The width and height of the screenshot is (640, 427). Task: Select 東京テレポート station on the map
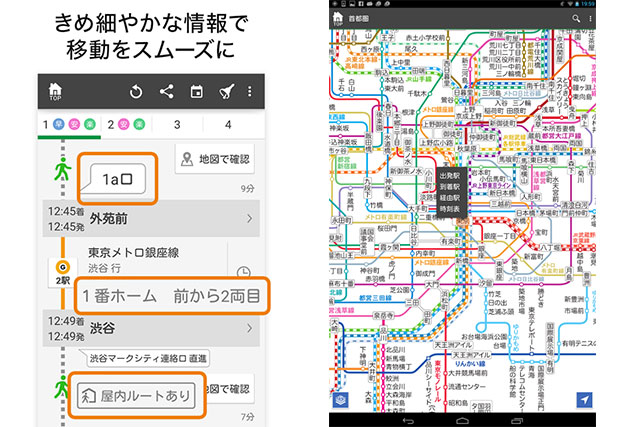531,329
